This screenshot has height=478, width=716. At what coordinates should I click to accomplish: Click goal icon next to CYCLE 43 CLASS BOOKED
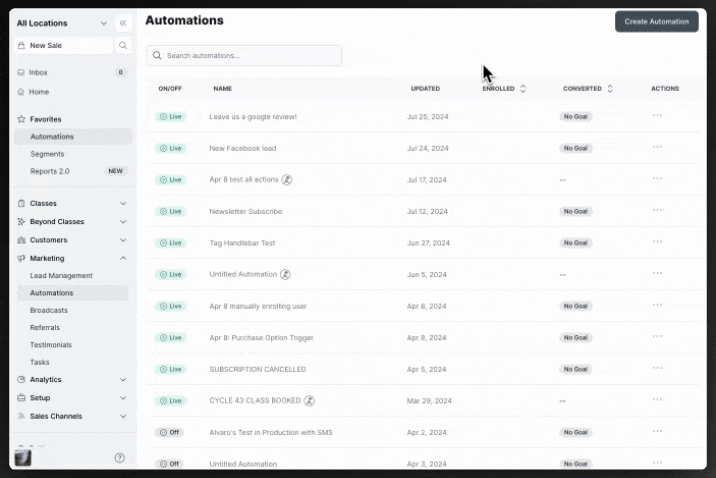[309, 400]
